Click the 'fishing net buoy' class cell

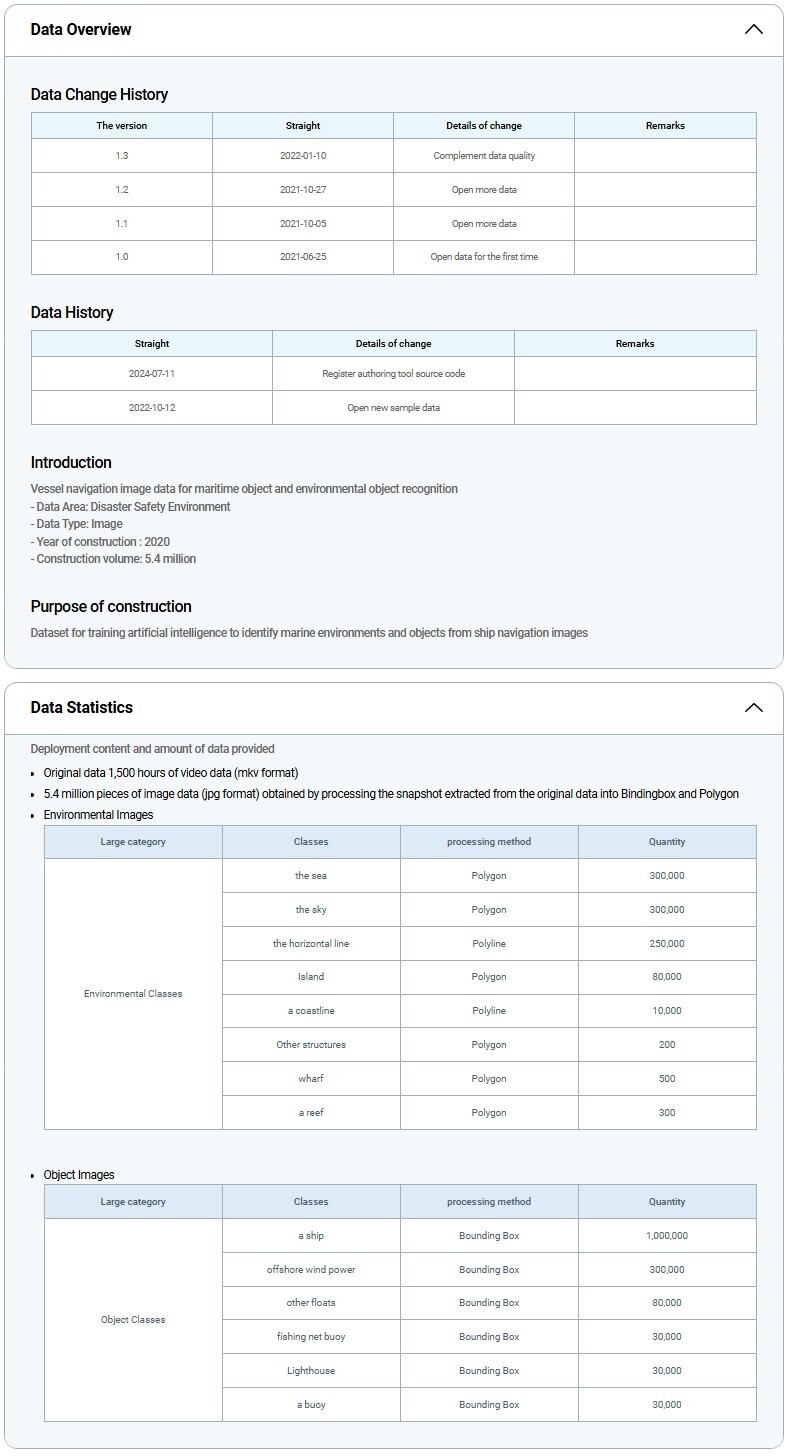pos(311,1337)
